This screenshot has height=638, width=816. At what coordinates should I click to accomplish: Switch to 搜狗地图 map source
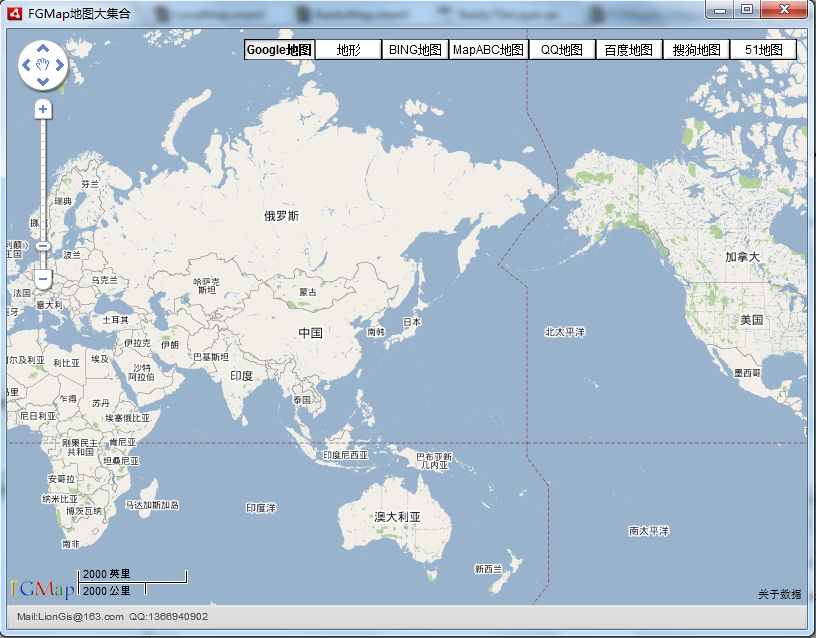696,50
